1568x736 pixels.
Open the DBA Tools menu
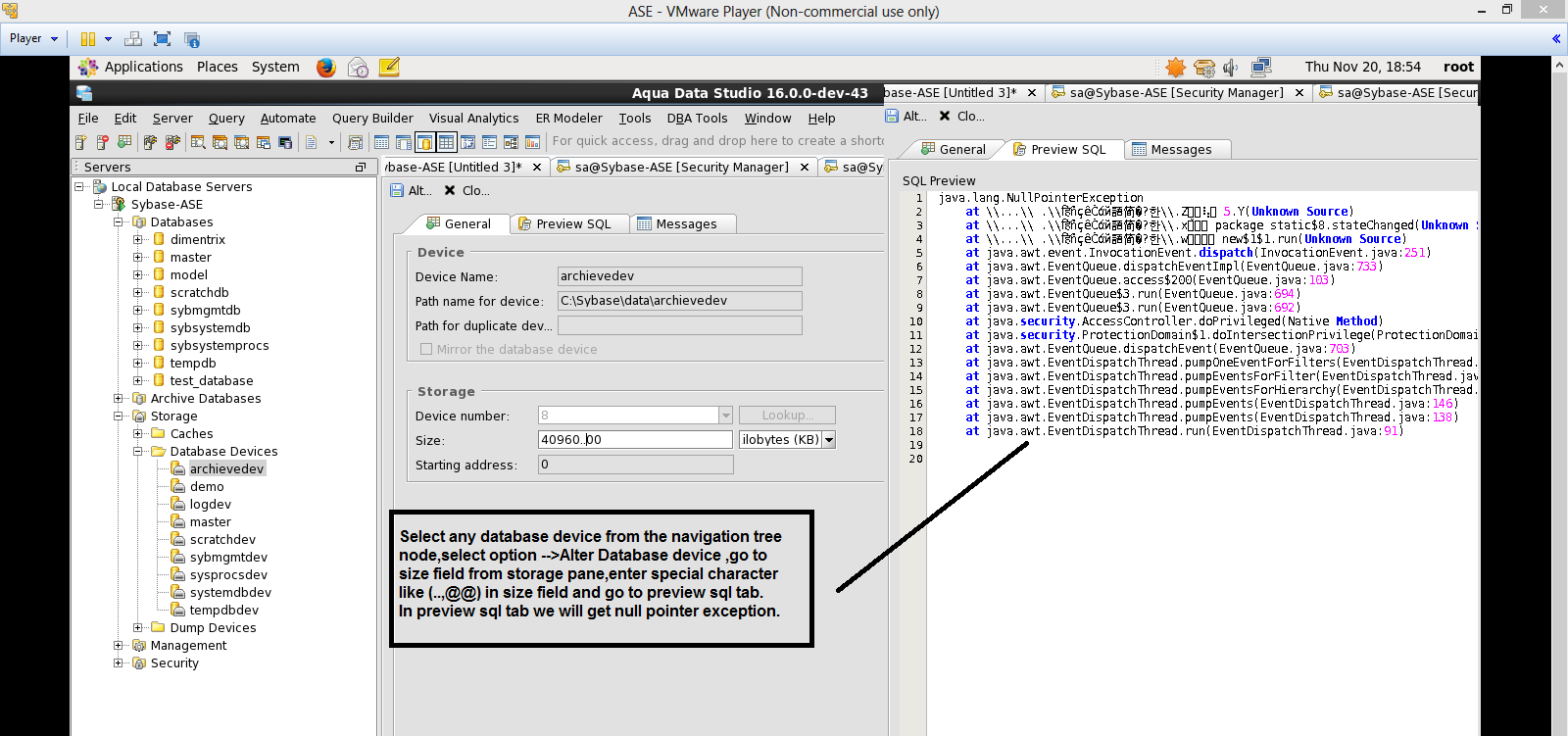pyautogui.click(x=697, y=119)
